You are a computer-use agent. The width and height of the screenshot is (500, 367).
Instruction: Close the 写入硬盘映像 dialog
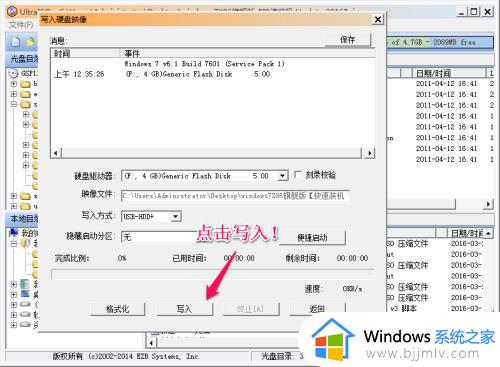point(378,20)
